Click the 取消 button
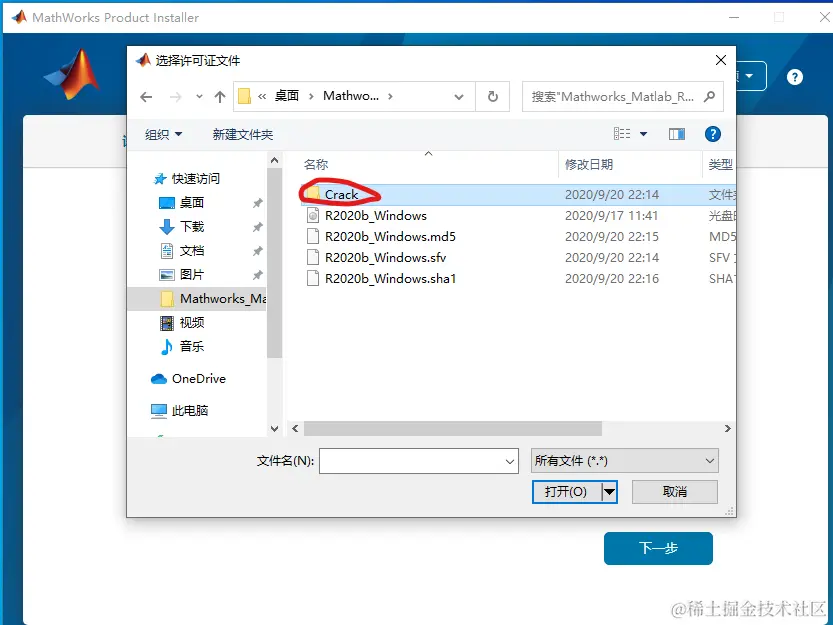The height and width of the screenshot is (625, 833). [675, 492]
